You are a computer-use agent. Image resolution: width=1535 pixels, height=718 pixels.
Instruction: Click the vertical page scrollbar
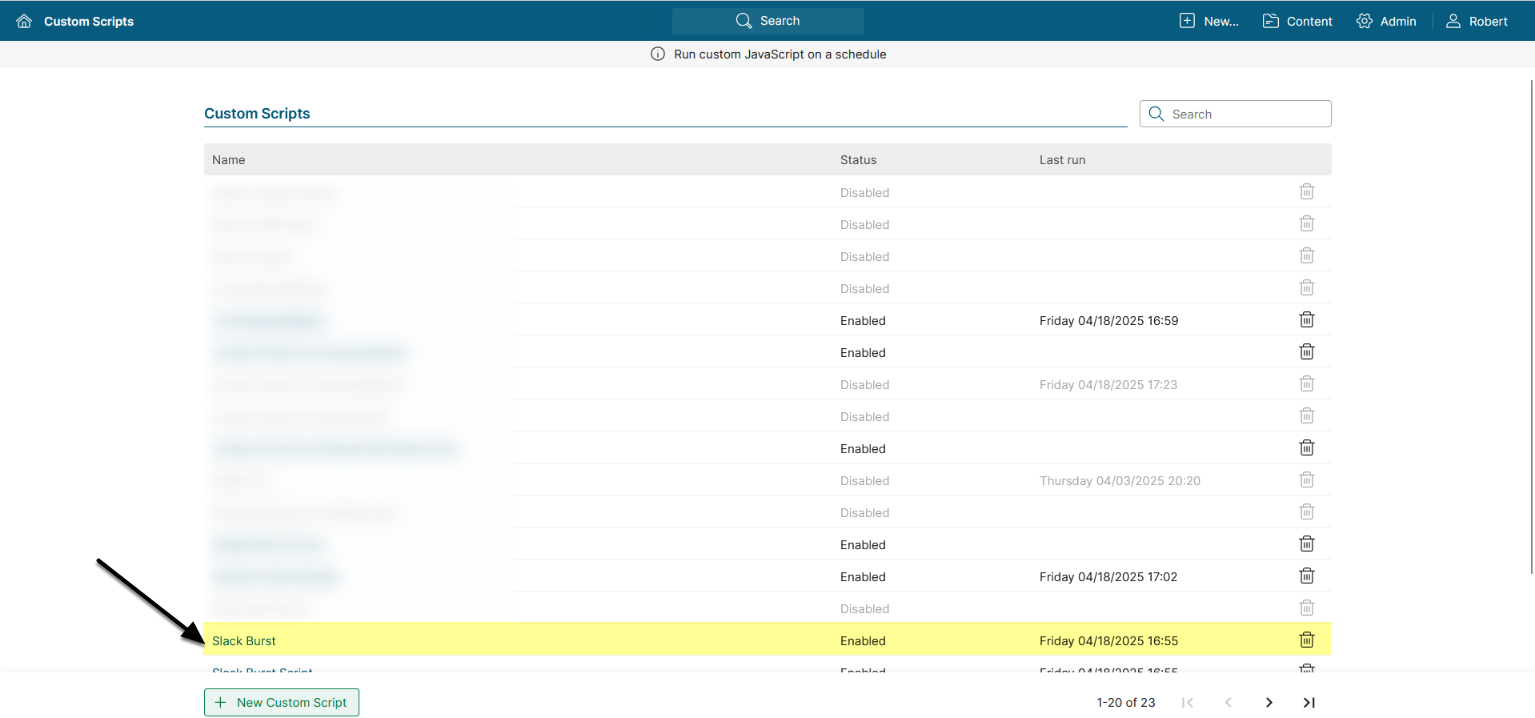[x=1530, y=300]
